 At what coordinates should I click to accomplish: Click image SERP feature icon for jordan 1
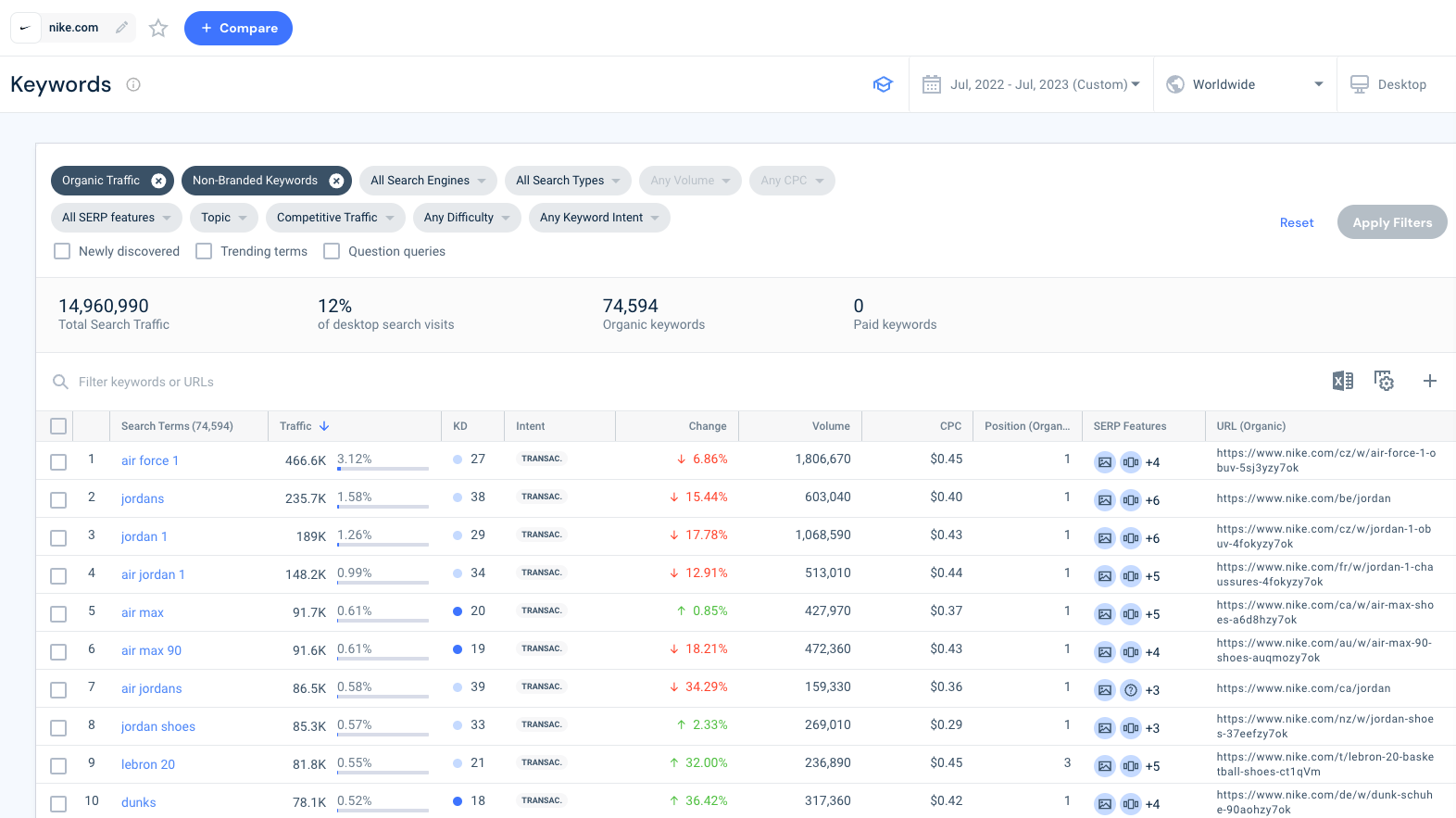click(x=1105, y=538)
